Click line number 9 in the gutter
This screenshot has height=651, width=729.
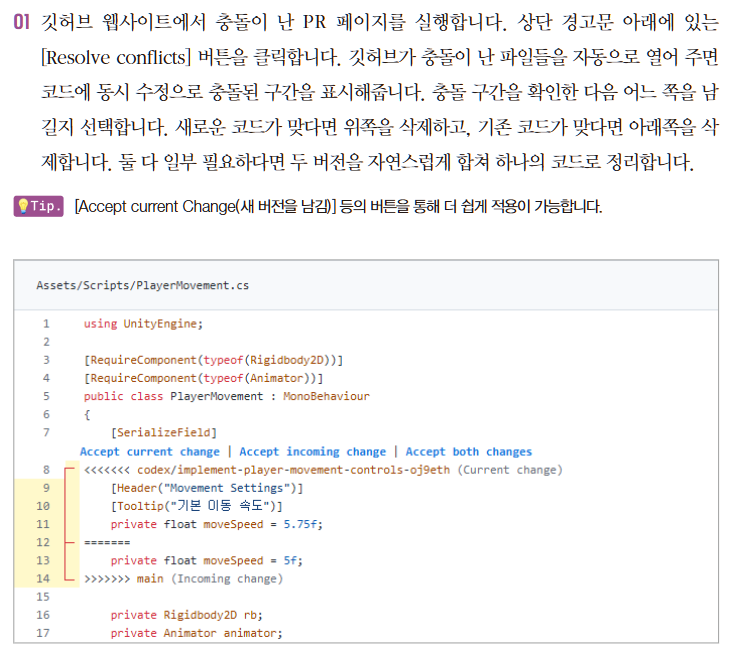click(x=46, y=488)
